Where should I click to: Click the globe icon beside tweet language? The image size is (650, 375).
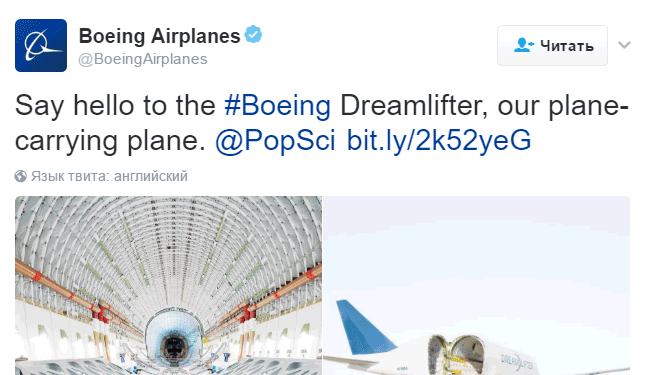[21, 176]
